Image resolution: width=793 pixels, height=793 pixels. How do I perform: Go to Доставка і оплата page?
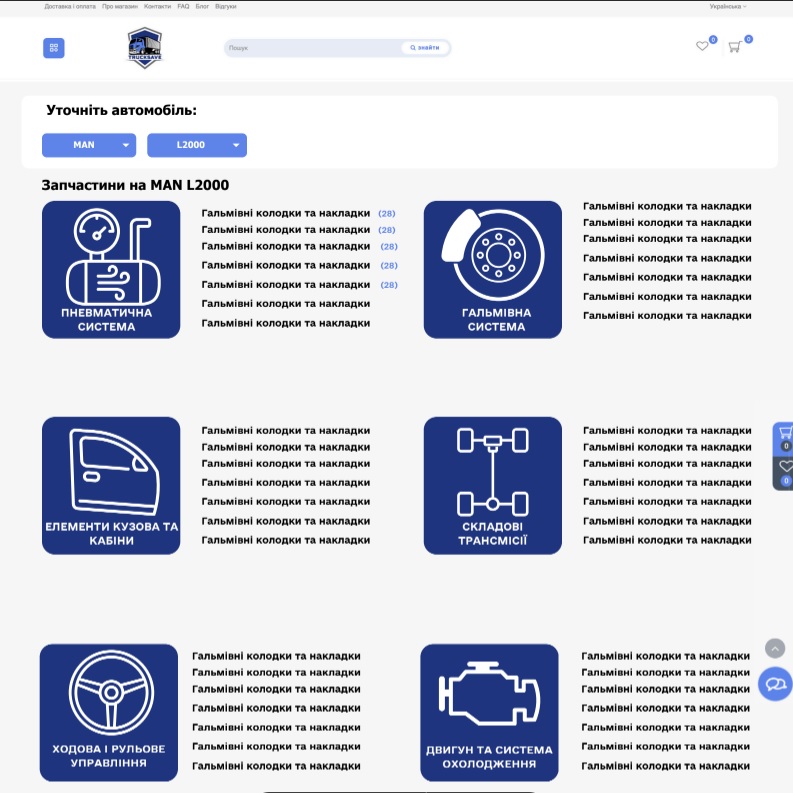(x=69, y=6)
